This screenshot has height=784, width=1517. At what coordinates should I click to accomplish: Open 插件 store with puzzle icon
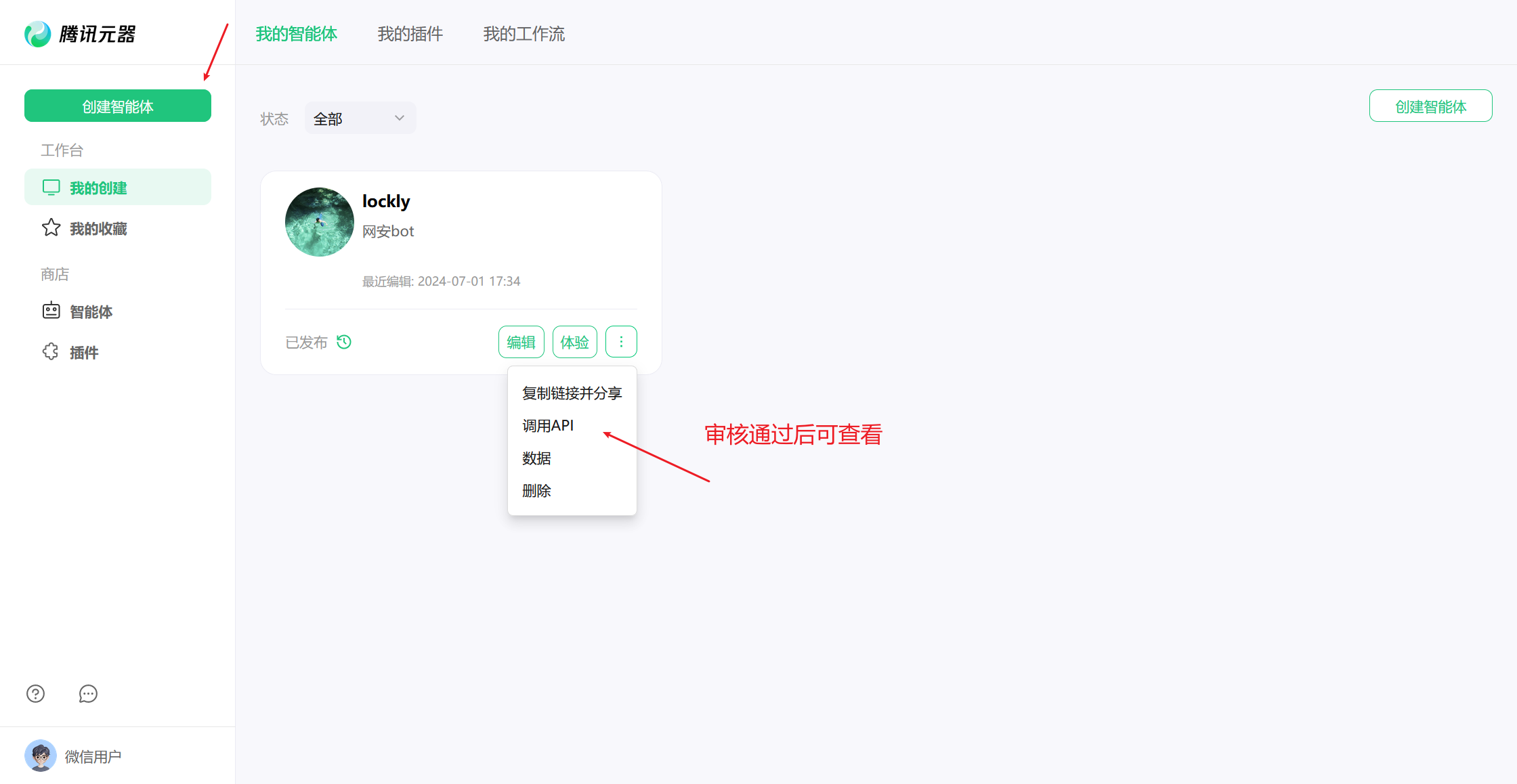tap(50, 351)
